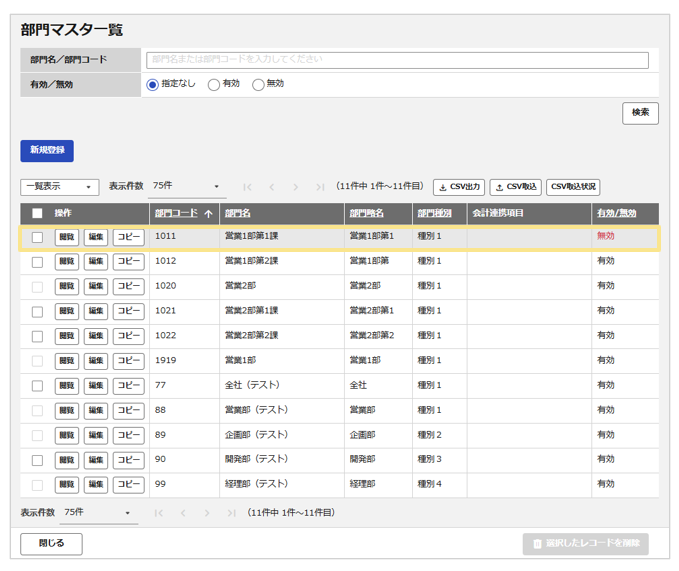Screen dimensions: 679x571
Task: Sort table by 部門種別 column header
Action: 434,213
